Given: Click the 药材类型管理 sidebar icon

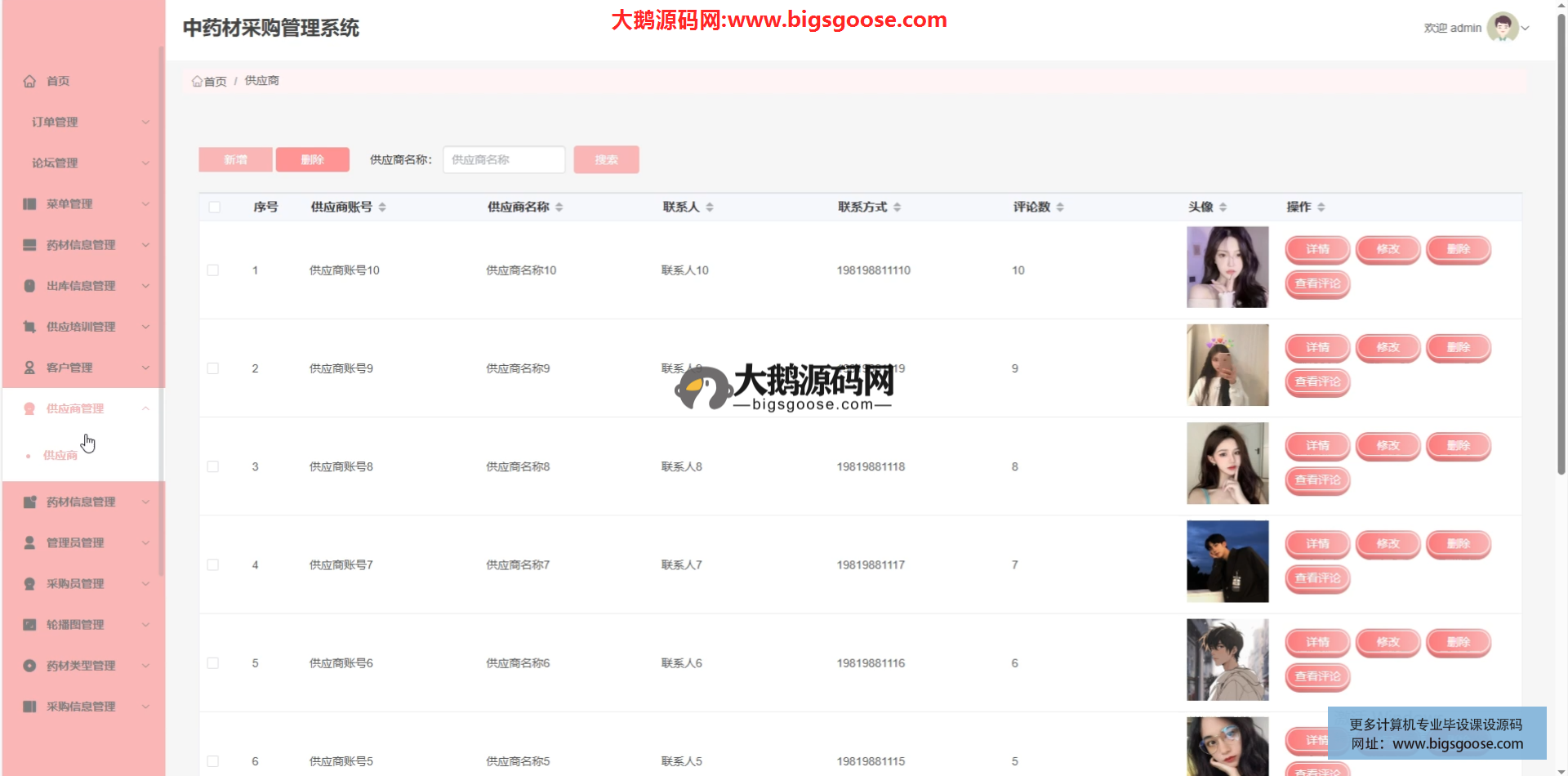Looking at the screenshot, I should tap(30, 665).
